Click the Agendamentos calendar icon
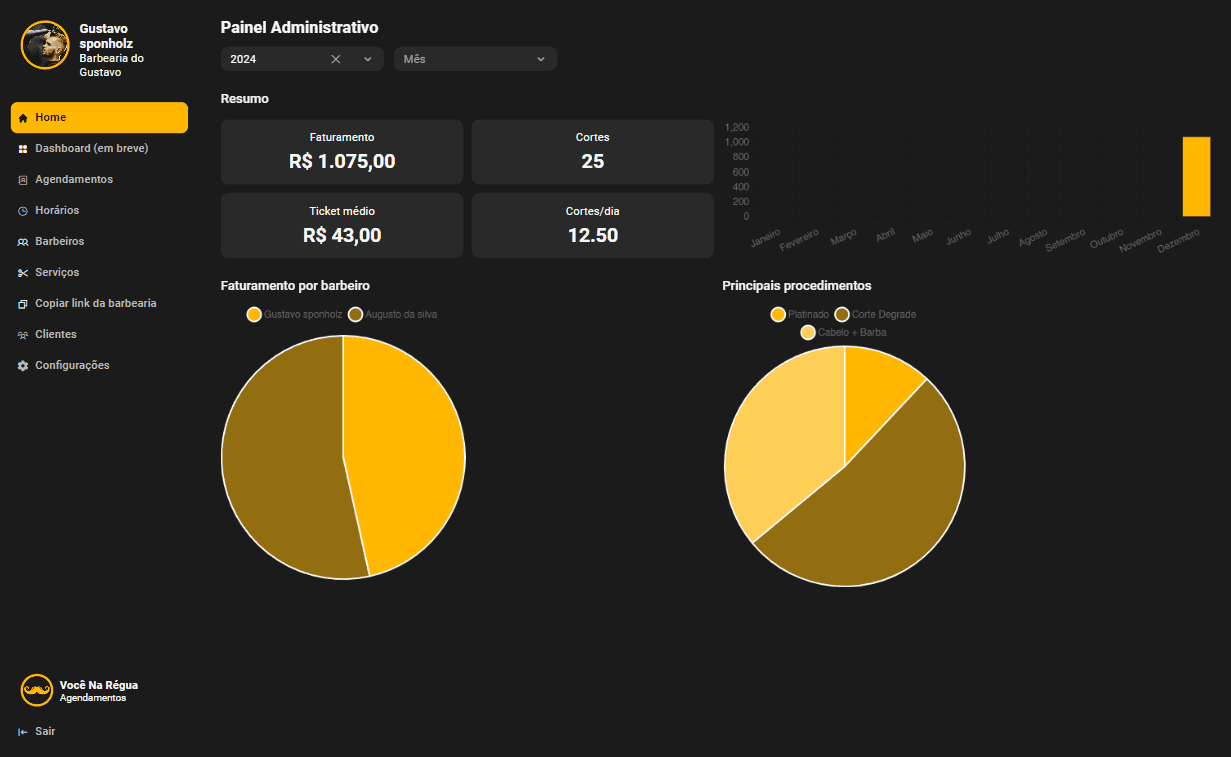Viewport: 1231px width, 757px height. [23, 180]
